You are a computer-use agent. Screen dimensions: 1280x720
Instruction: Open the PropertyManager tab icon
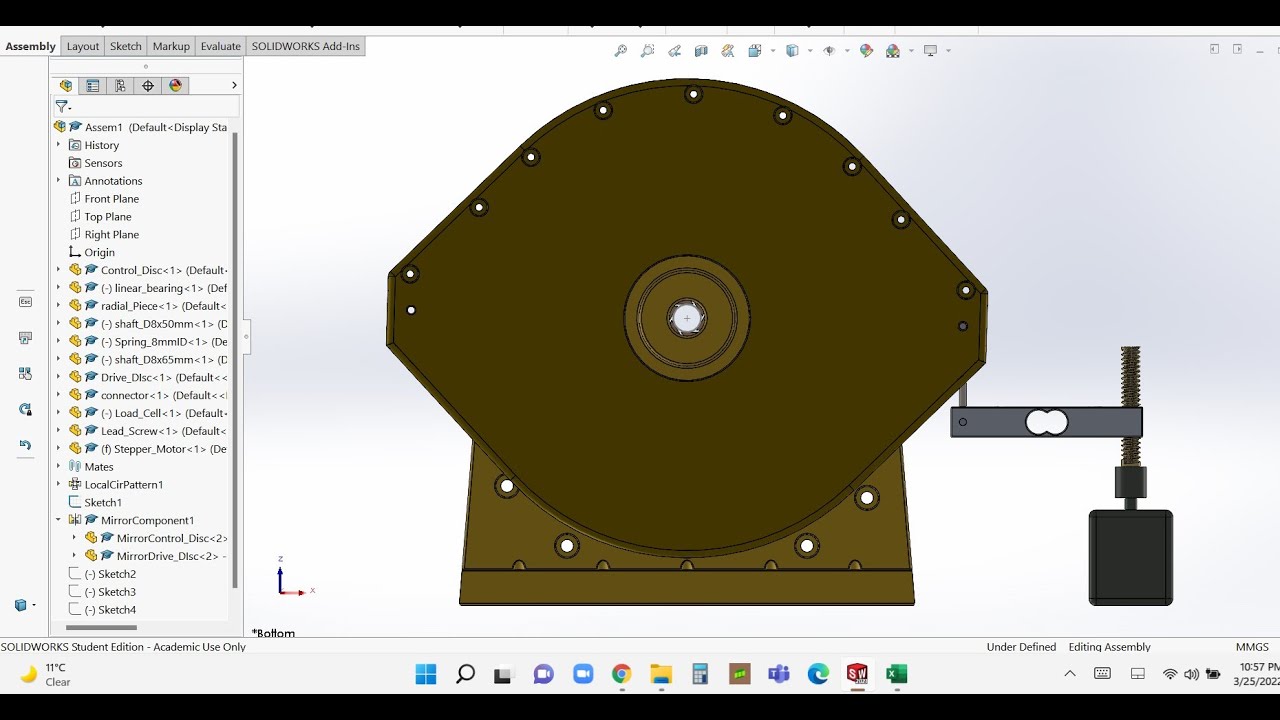point(93,86)
